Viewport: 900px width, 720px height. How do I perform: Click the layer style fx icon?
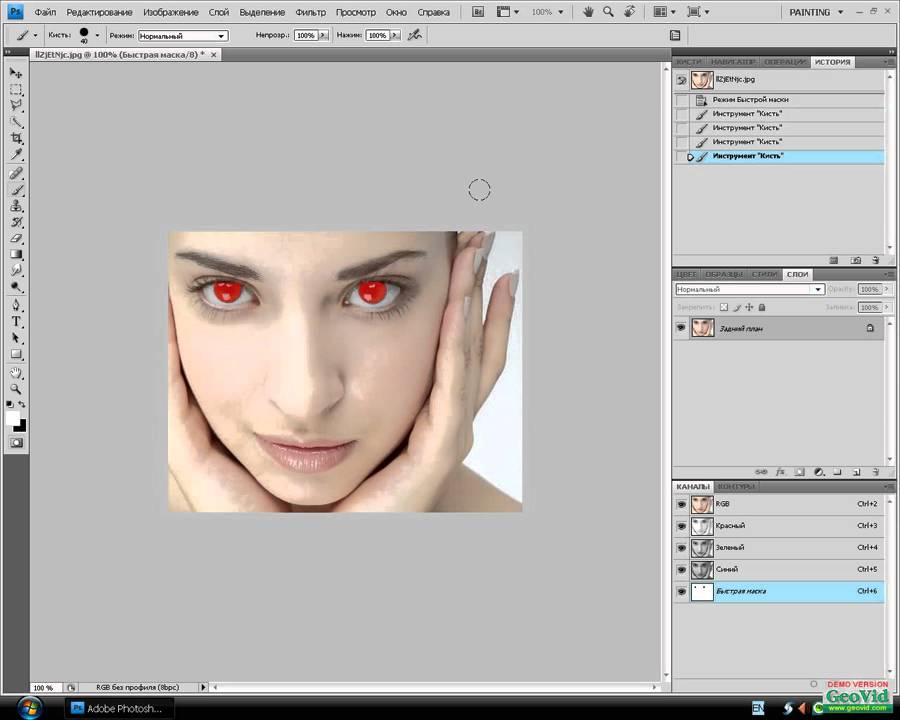point(780,471)
